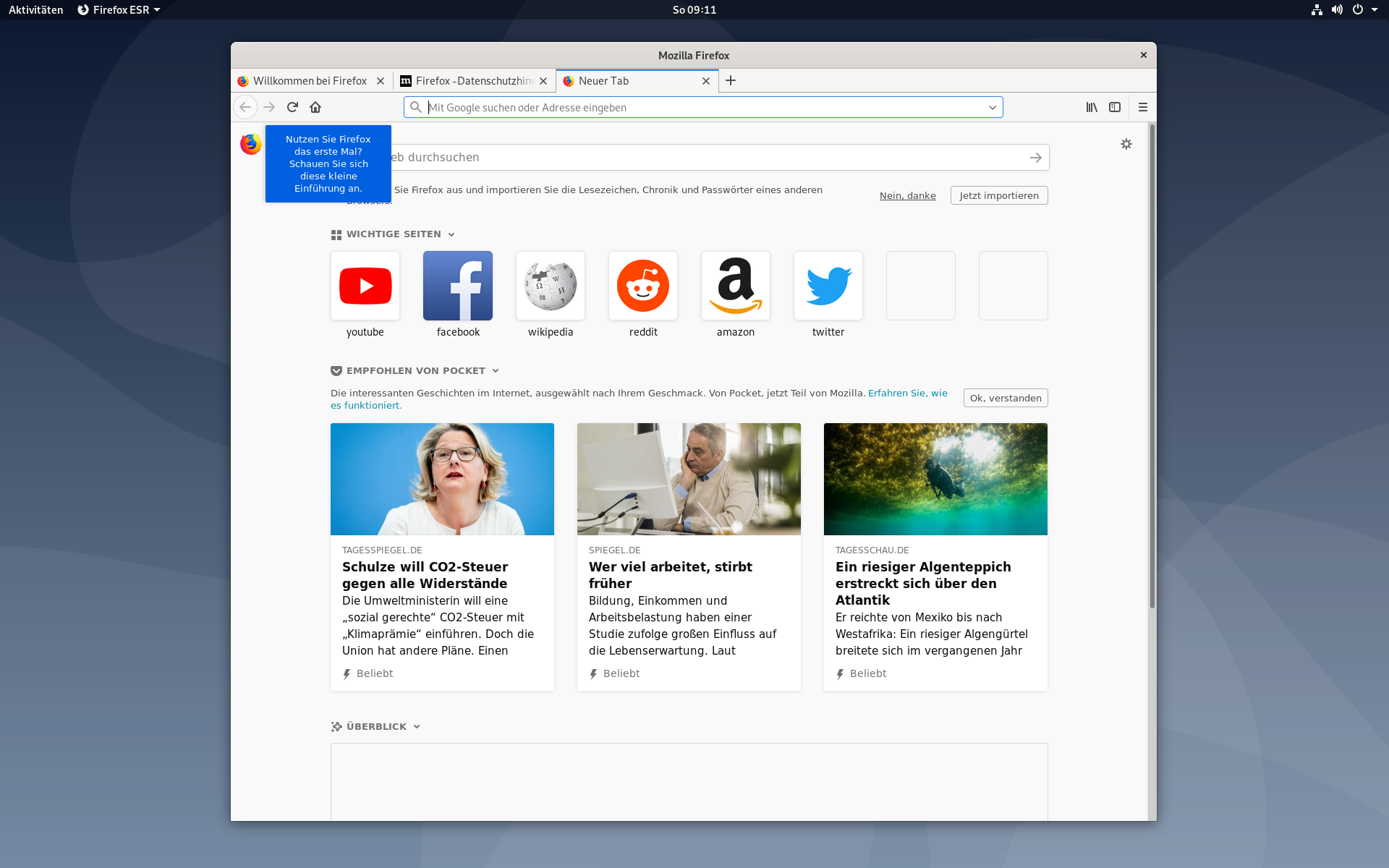Click TAGESSCHAU.DE source label
This screenshot has width=1389, height=868.
click(x=872, y=550)
